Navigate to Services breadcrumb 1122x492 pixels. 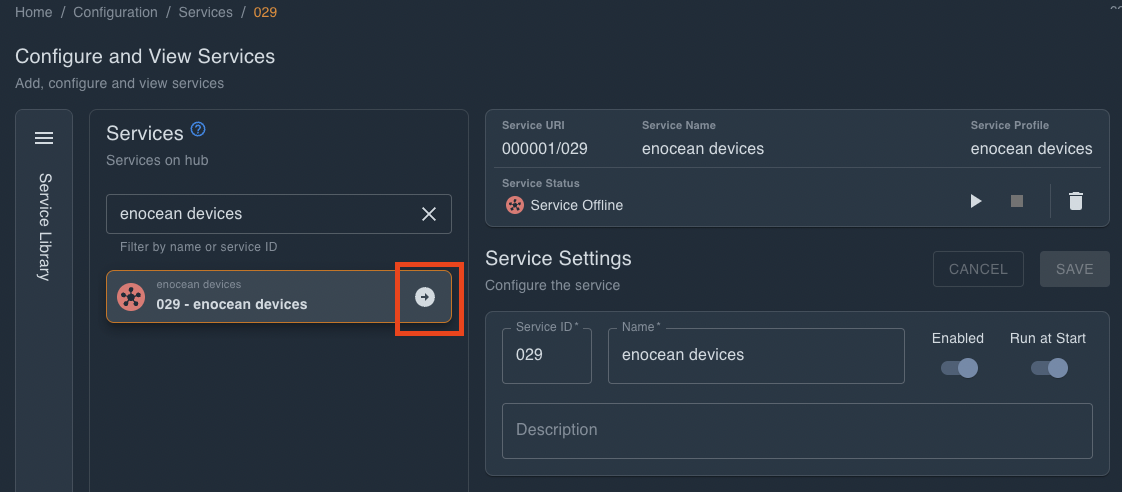coord(205,13)
